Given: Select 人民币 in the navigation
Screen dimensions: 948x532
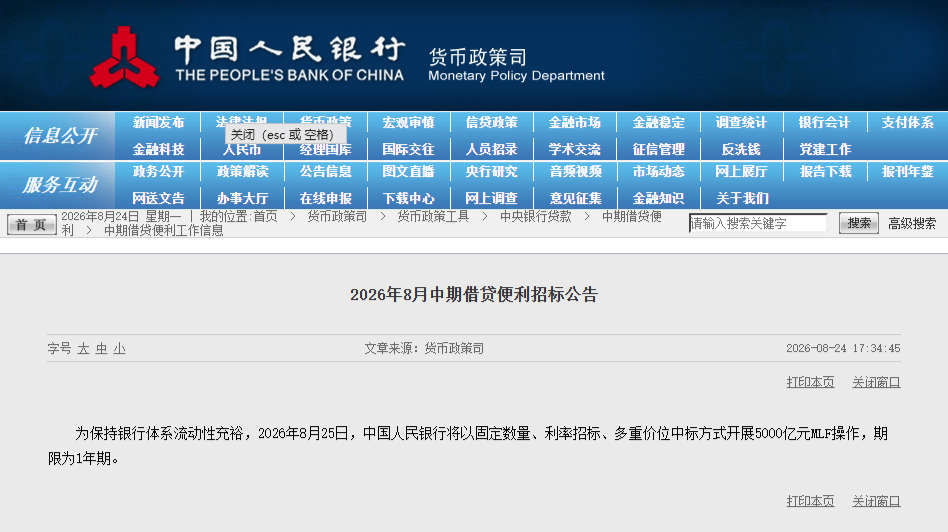Looking at the screenshot, I should [x=242, y=149].
